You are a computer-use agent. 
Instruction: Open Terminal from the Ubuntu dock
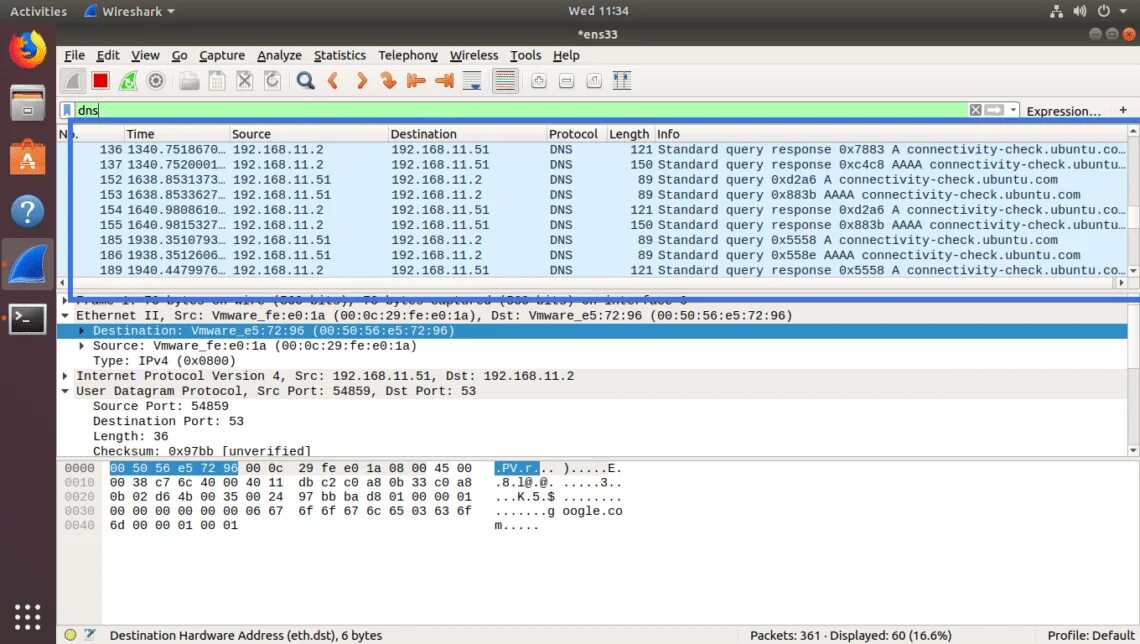pos(28,319)
